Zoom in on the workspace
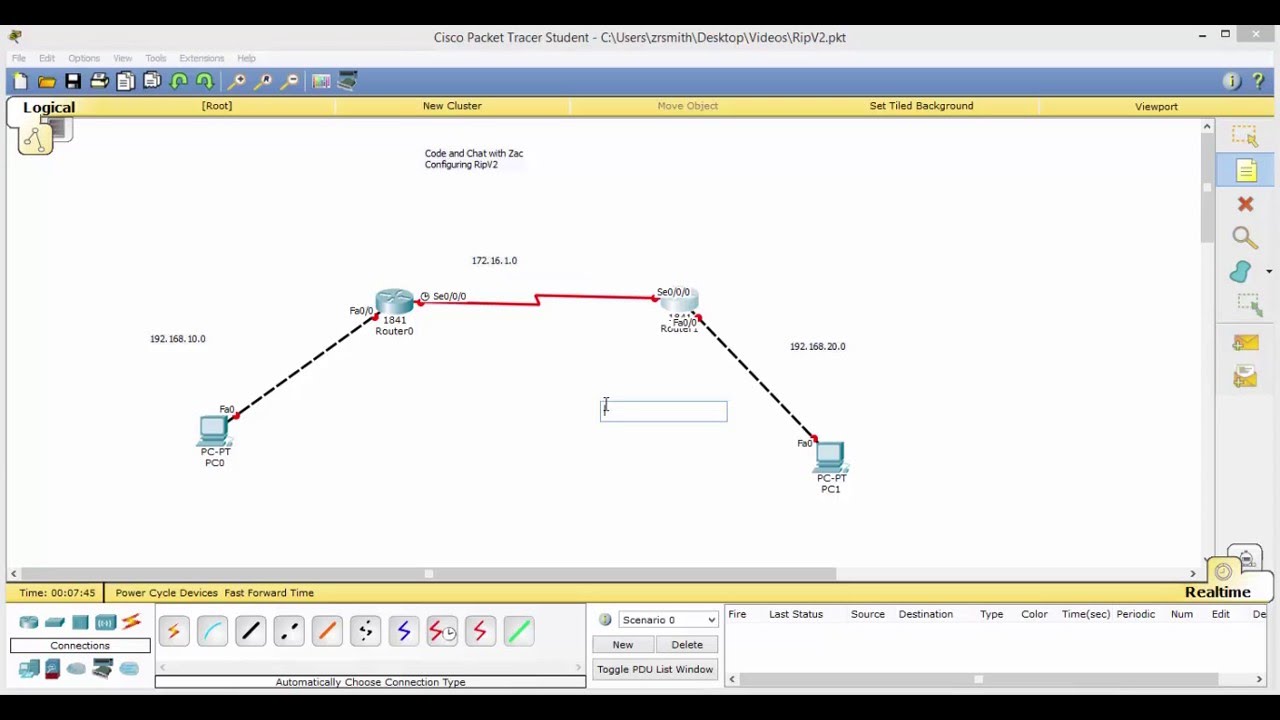Screen dimensions: 1280x720 tap(237, 82)
